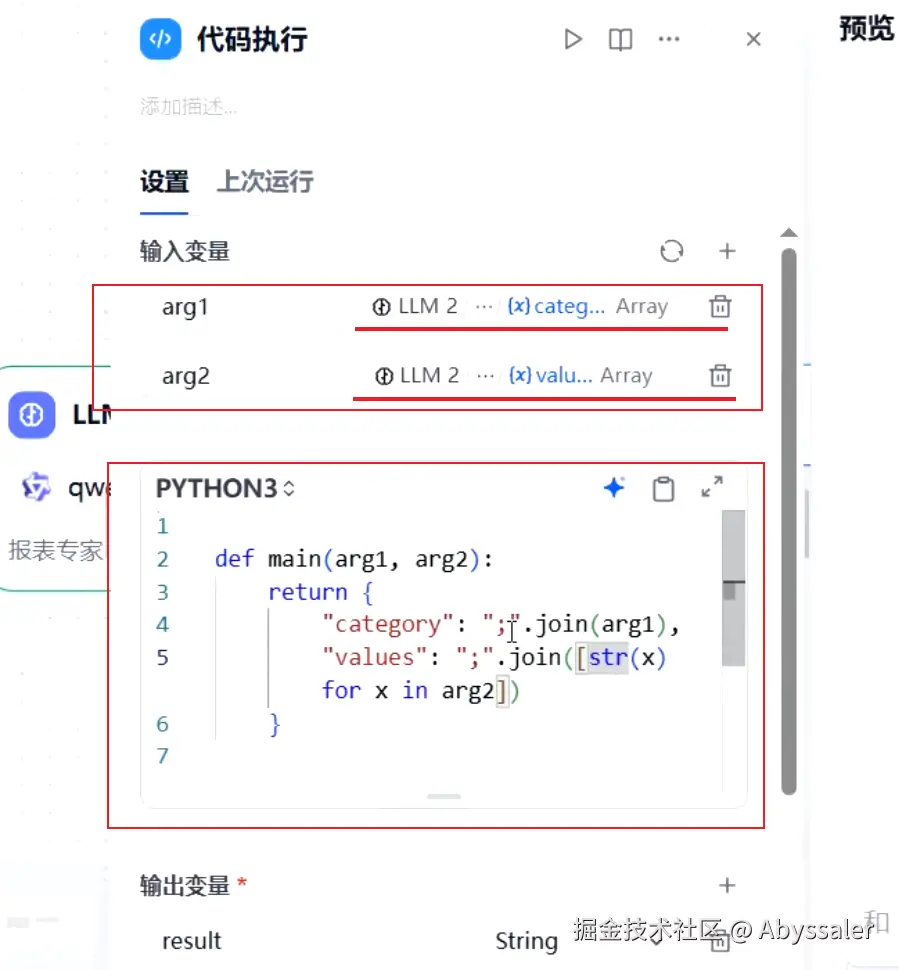Screen dimensions: 899x970
Task: Add a new output variable
Action: pos(727,886)
